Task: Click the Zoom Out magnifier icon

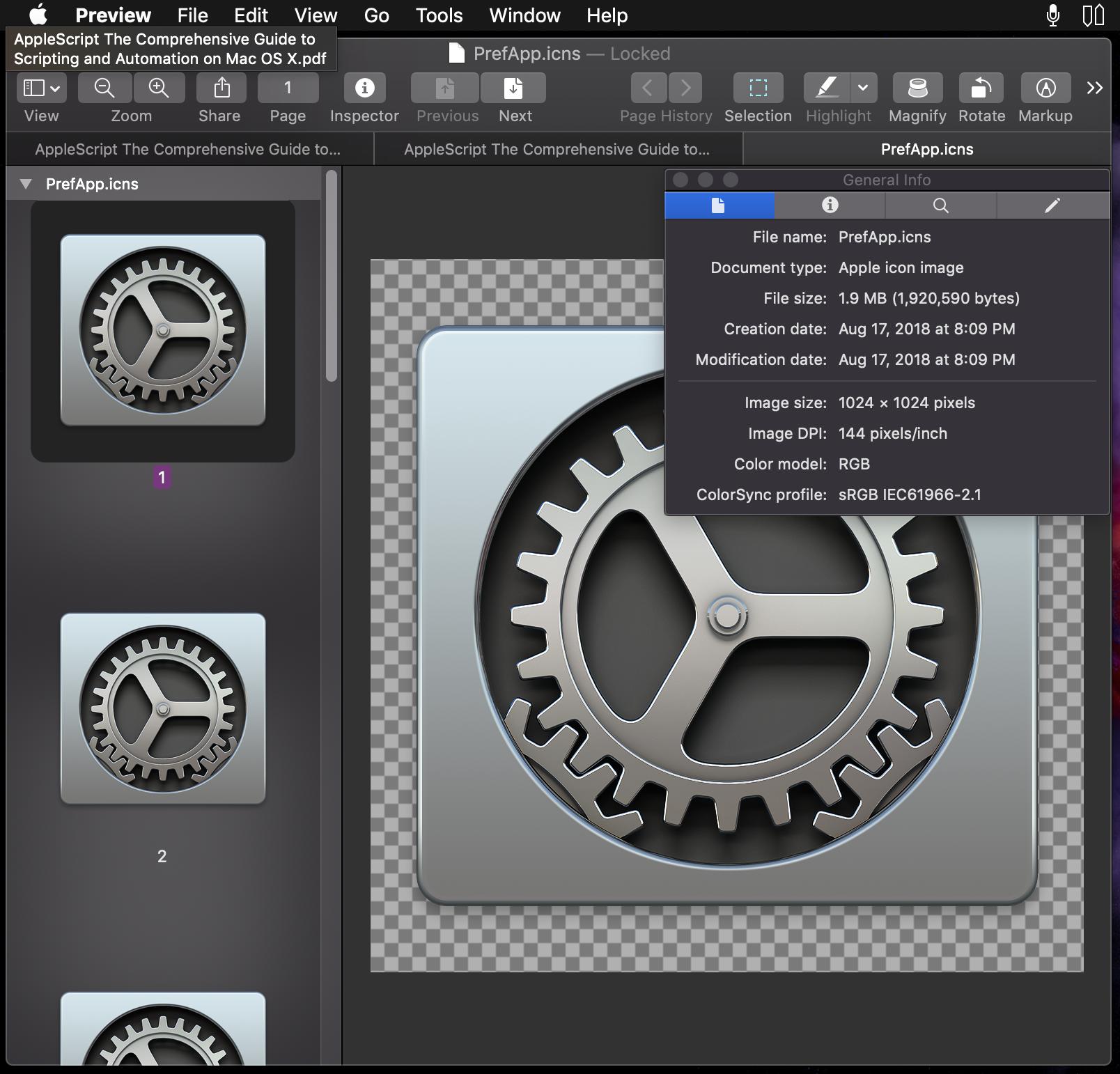Action: pos(104,88)
